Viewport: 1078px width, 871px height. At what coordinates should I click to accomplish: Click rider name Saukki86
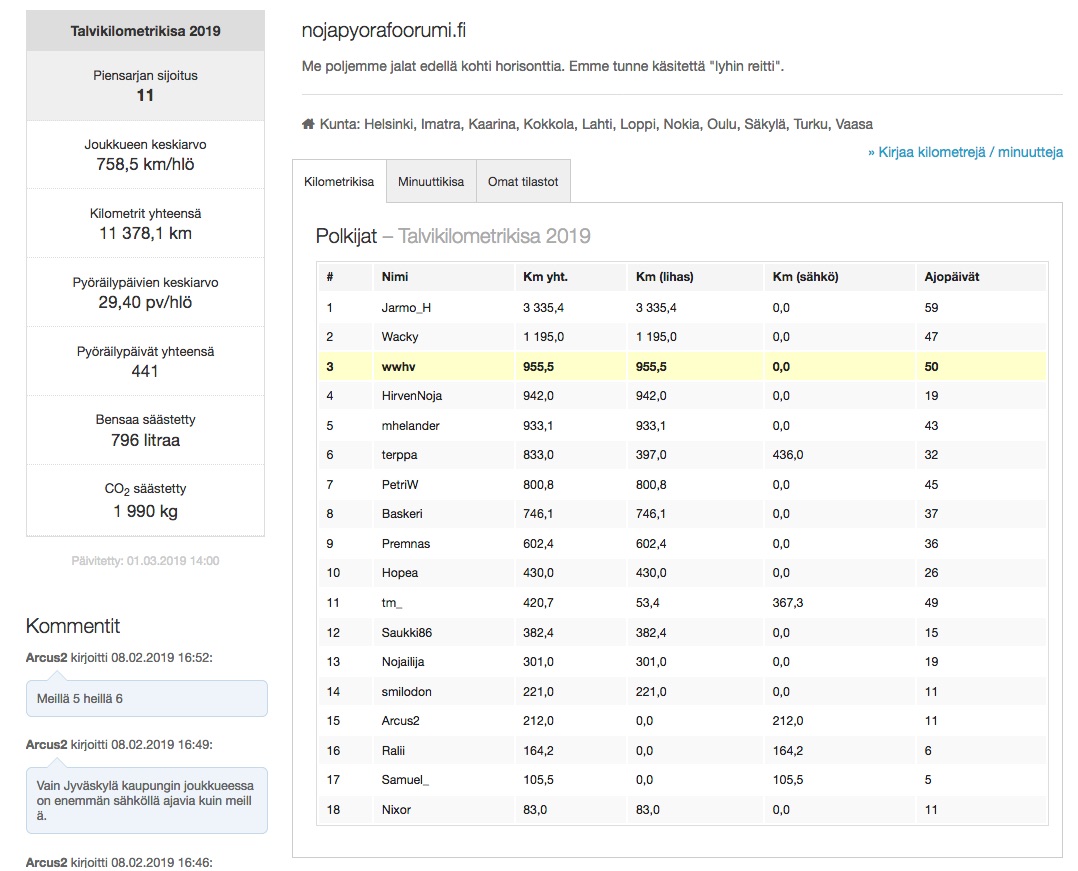pyautogui.click(x=407, y=632)
